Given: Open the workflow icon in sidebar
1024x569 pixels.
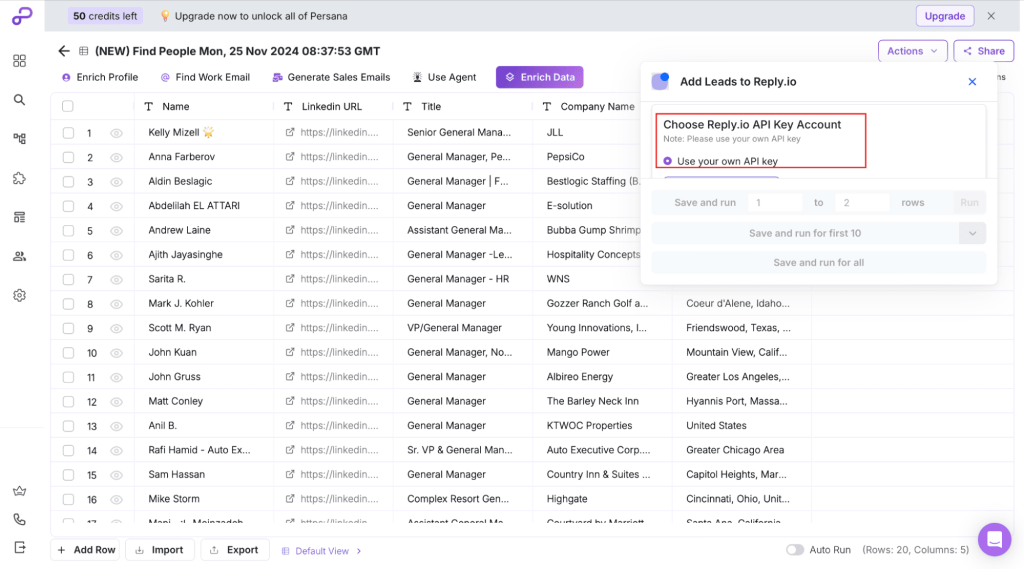Looking at the screenshot, I should click(x=20, y=138).
